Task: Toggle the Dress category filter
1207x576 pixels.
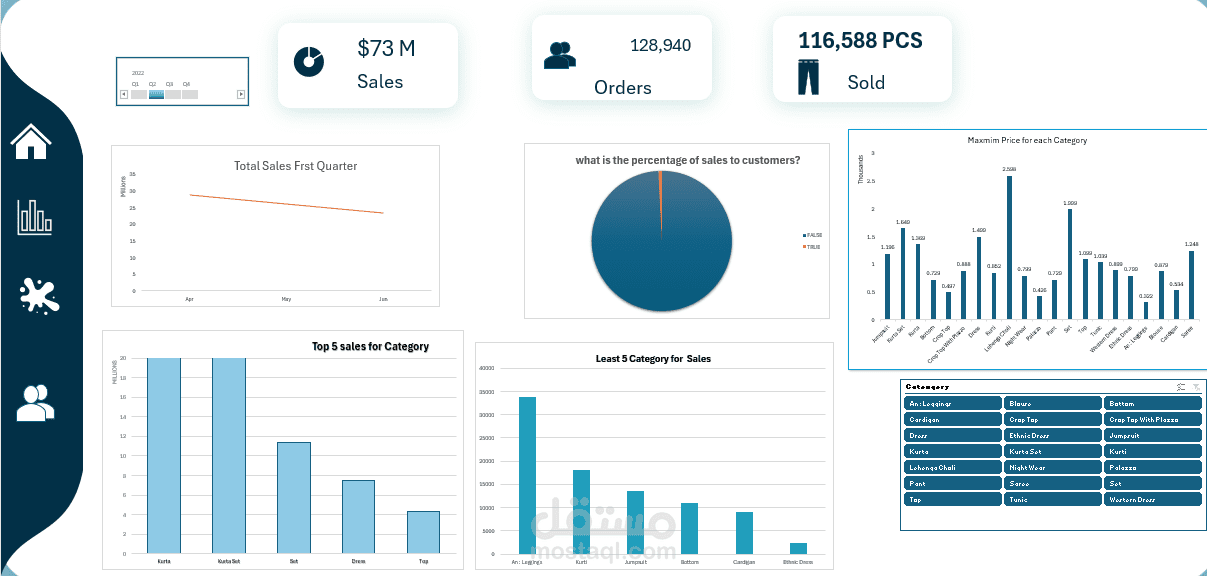Action: (952, 435)
